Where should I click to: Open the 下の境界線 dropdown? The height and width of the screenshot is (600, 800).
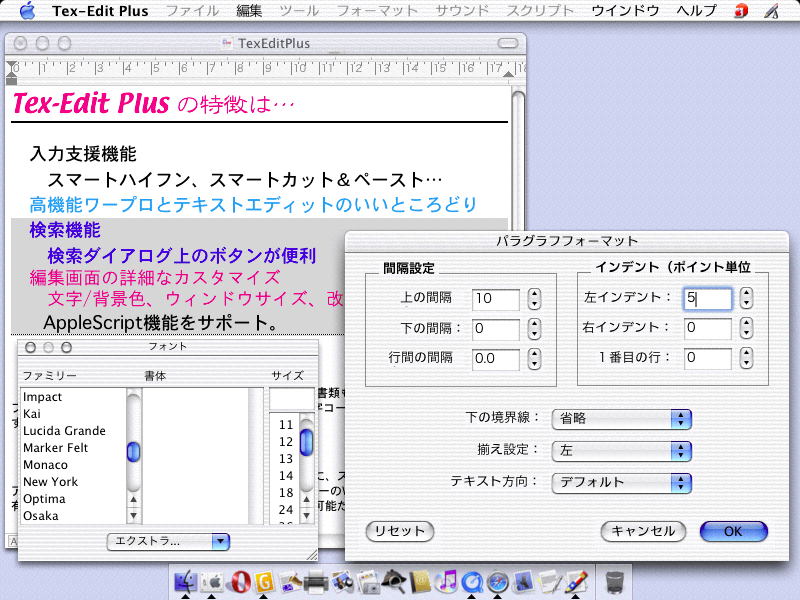pyautogui.click(x=621, y=419)
